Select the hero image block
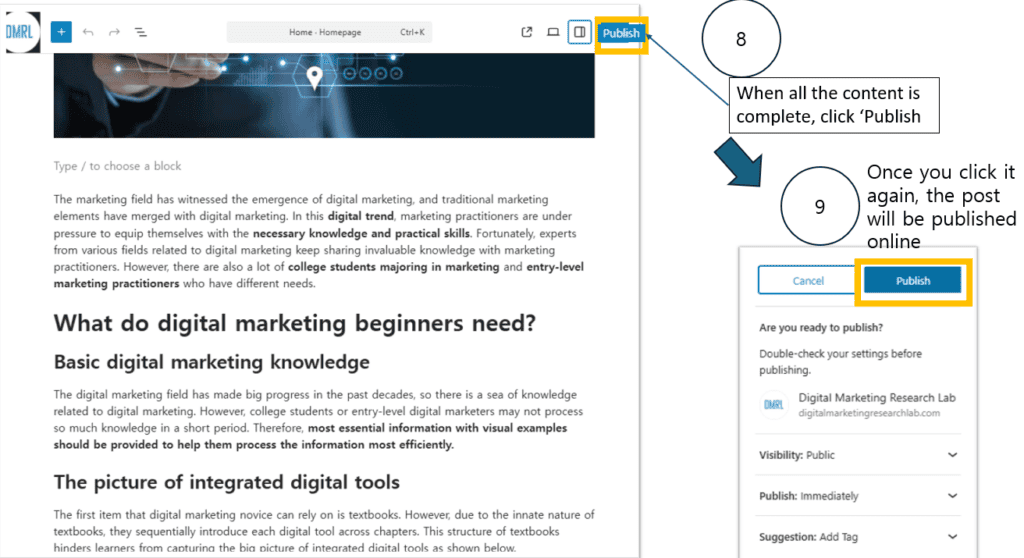This screenshot has width=1024, height=558. pyautogui.click(x=324, y=96)
